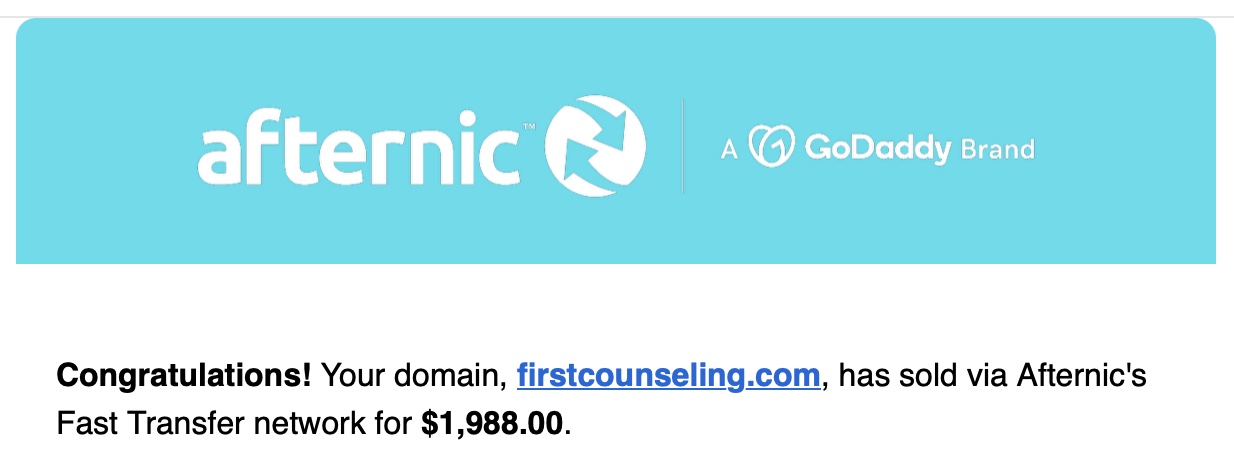The image size is (1234, 468).
Task: Click the .com part of the domain link
Action: [790, 377]
